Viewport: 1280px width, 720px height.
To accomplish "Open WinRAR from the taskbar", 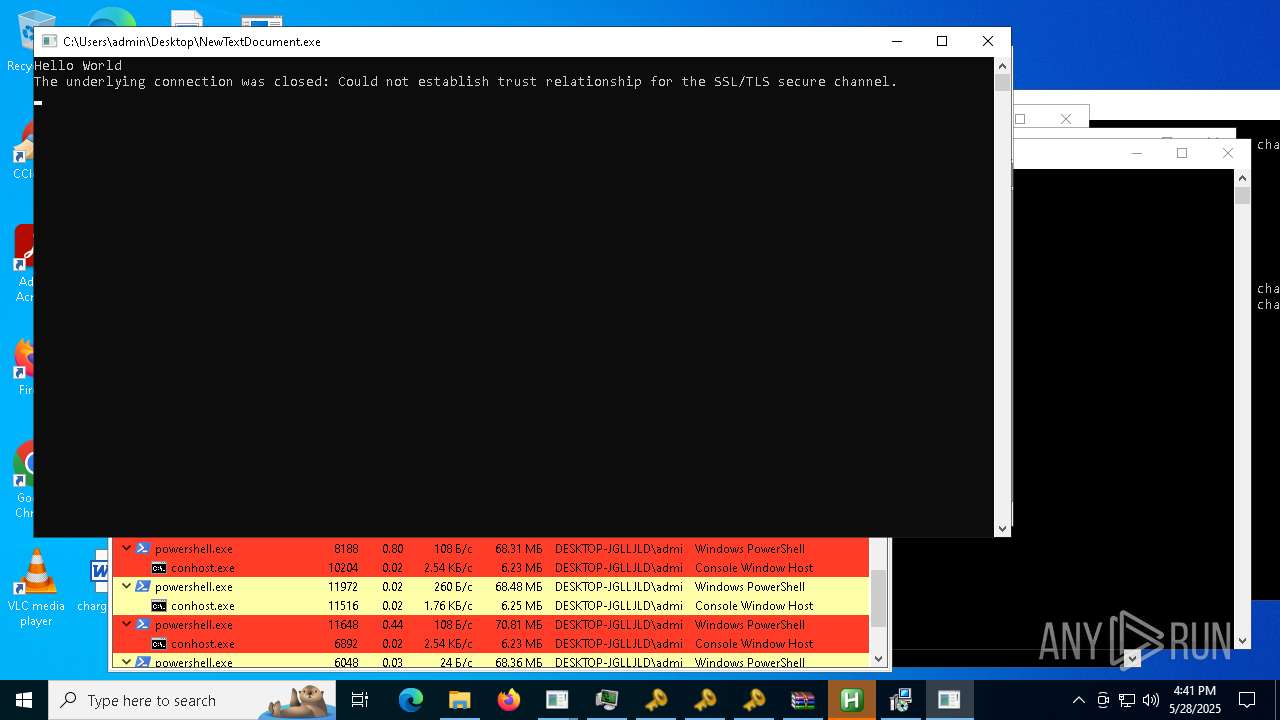I will click(803, 700).
